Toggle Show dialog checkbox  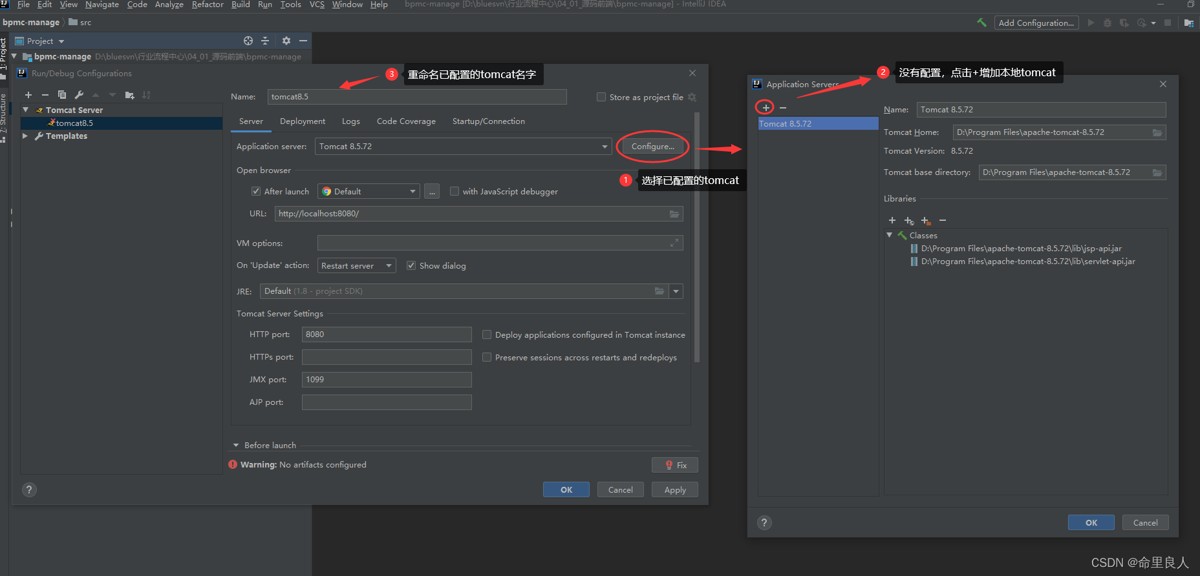[x=412, y=266]
